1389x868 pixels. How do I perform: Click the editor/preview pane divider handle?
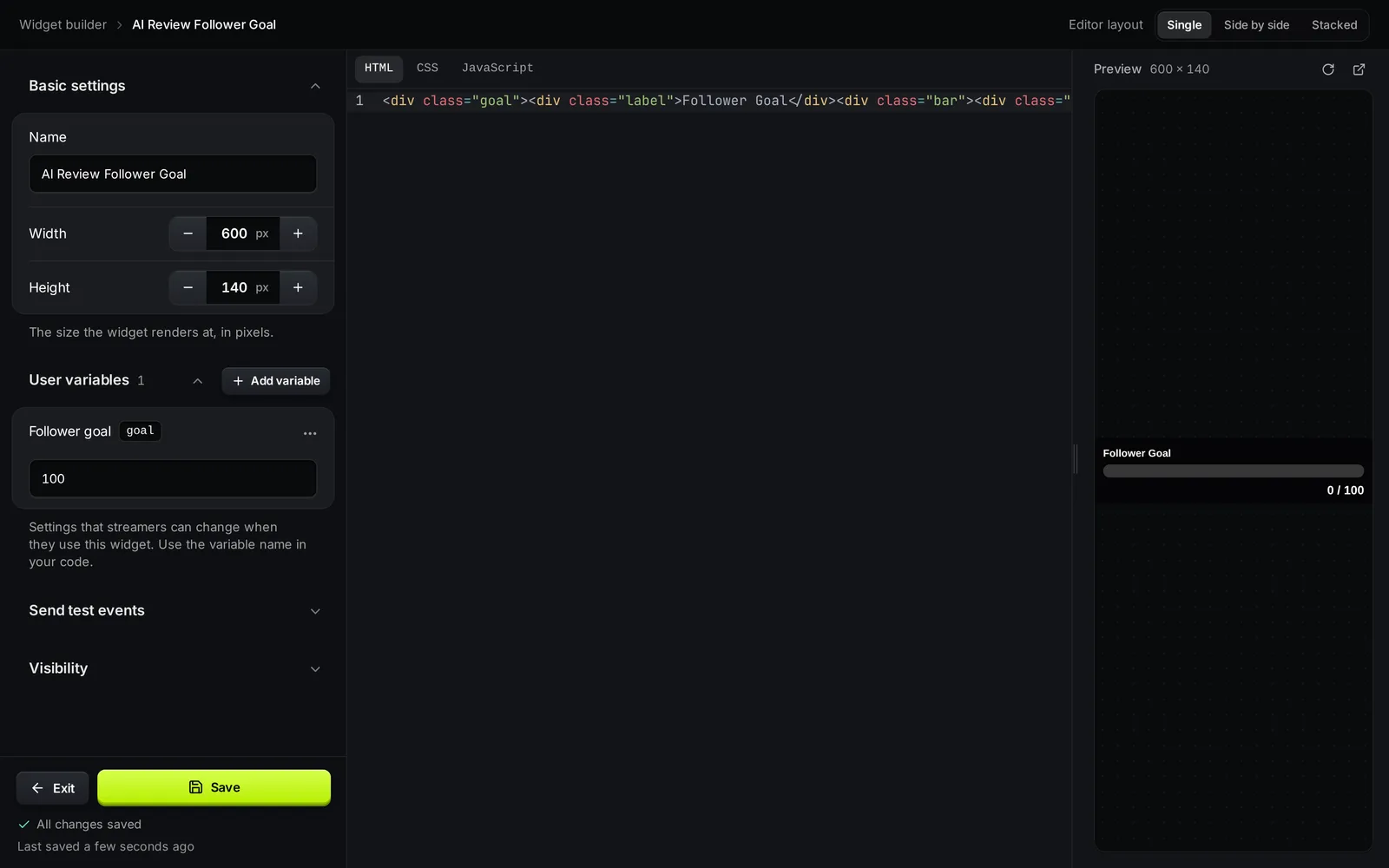[x=1076, y=459]
